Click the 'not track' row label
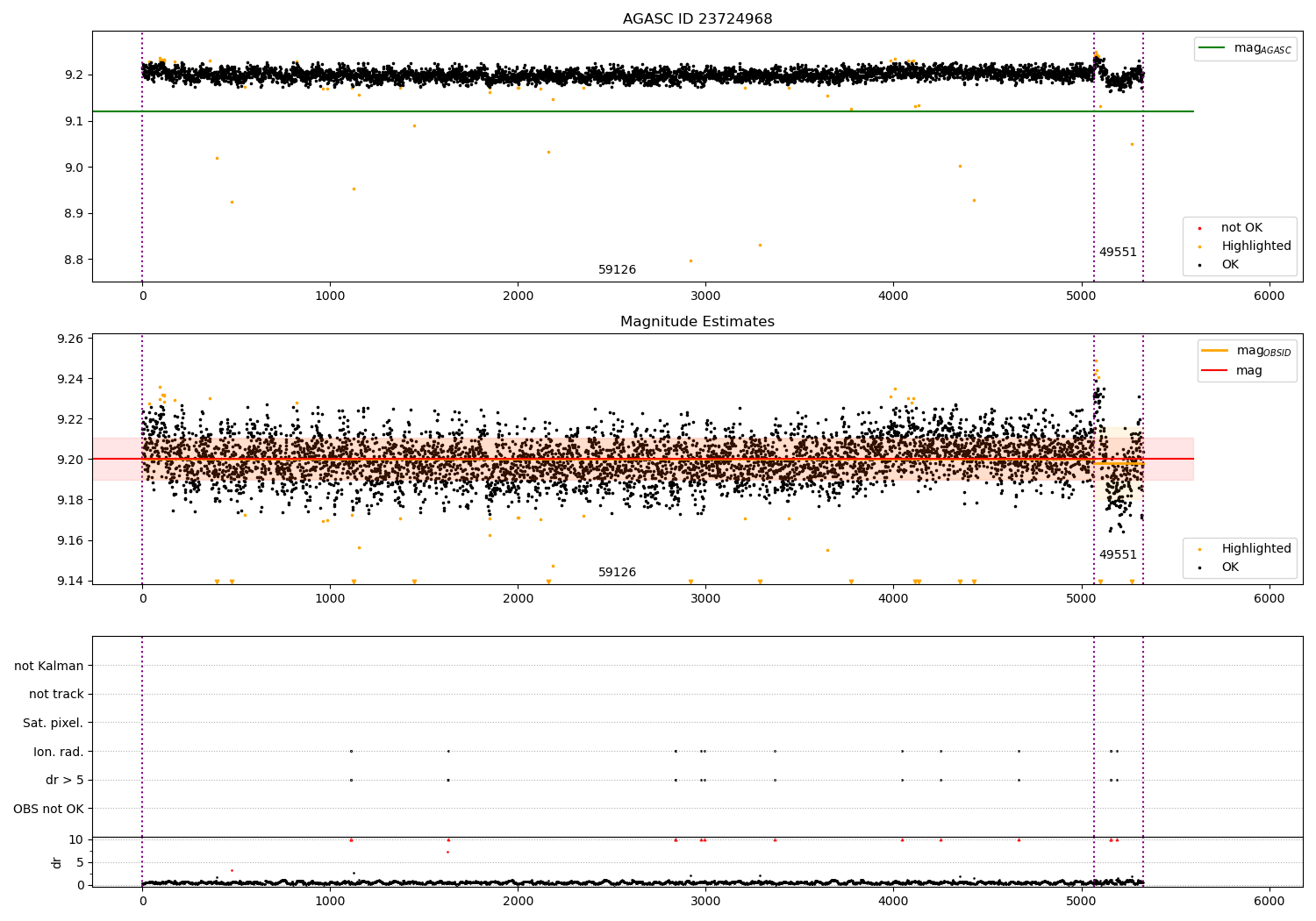This screenshot has width=1316, height=921. 56,695
